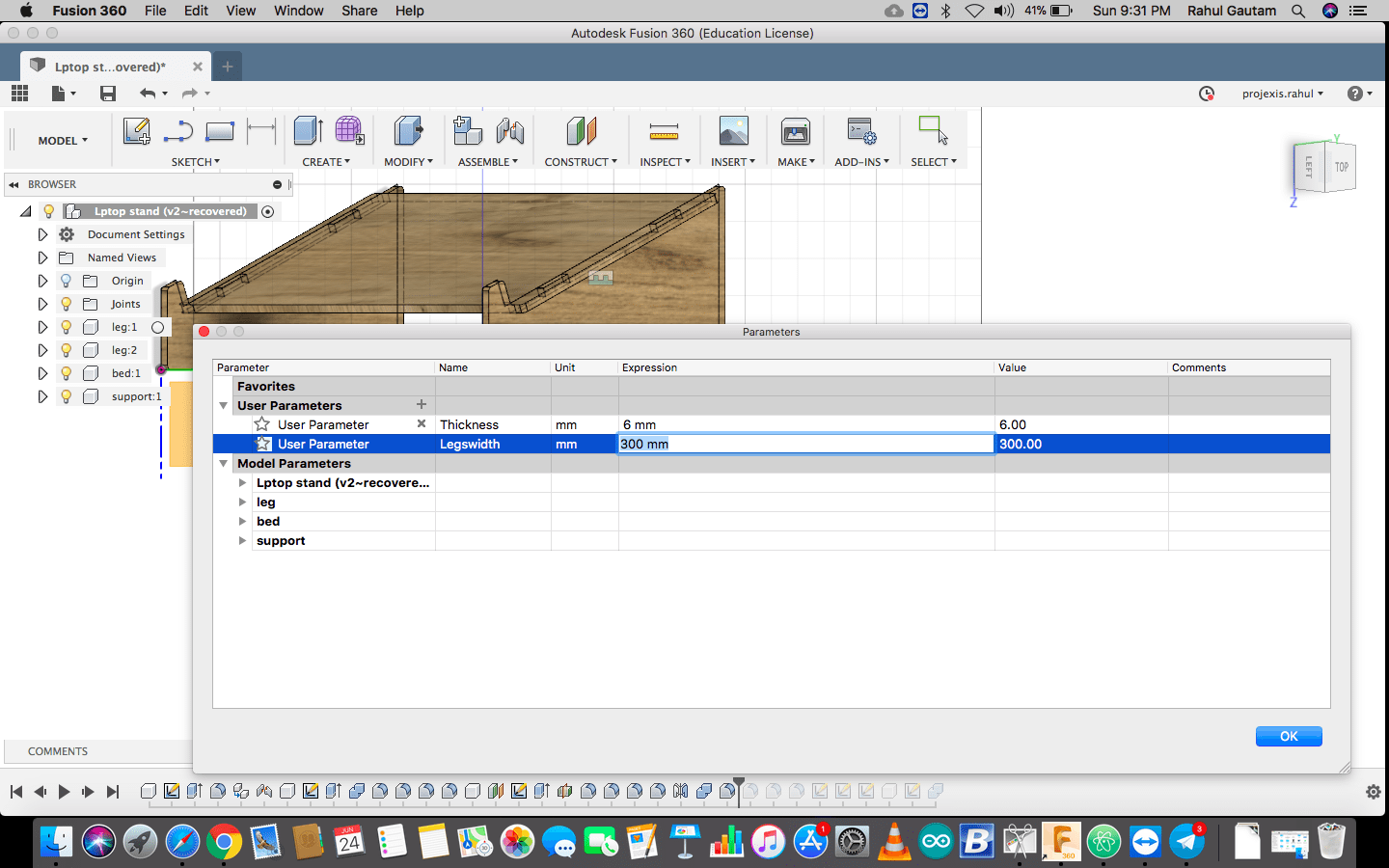
Task: Toggle visibility of Origin folder
Action: point(66,281)
